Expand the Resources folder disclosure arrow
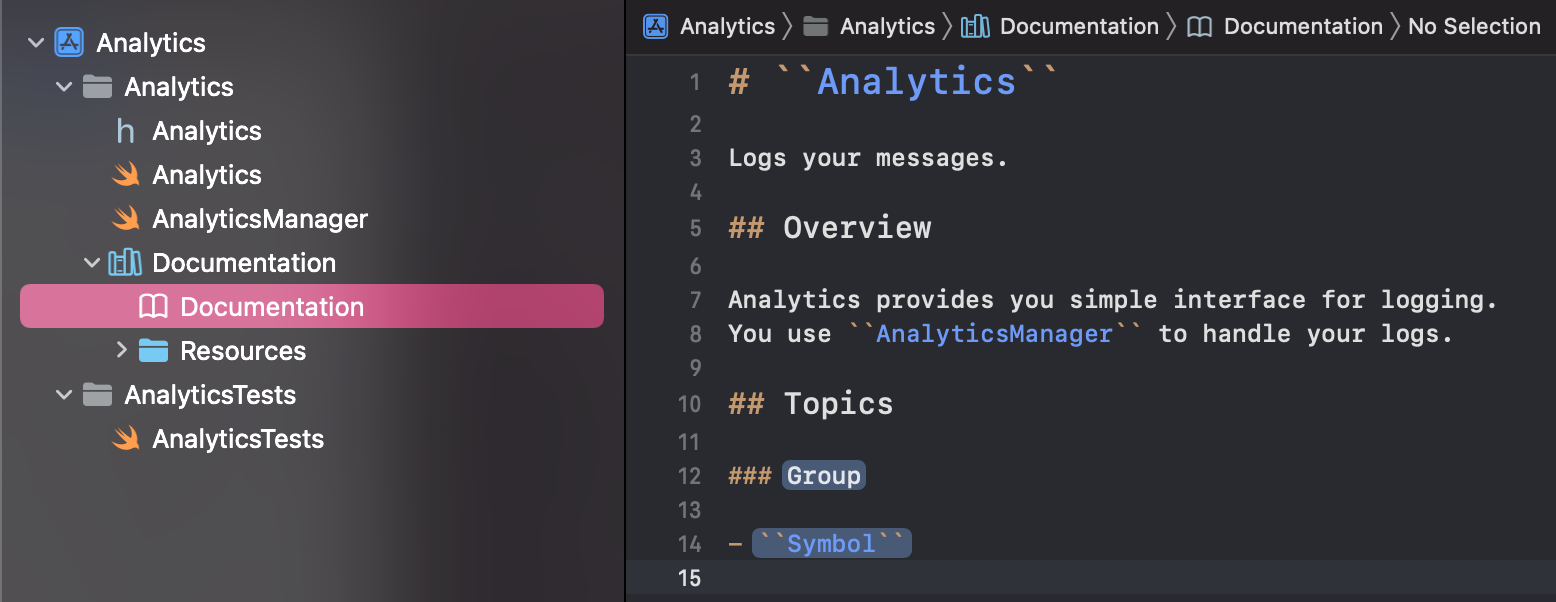This screenshot has width=1556, height=602. pyautogui.click(x=121, y=351)
